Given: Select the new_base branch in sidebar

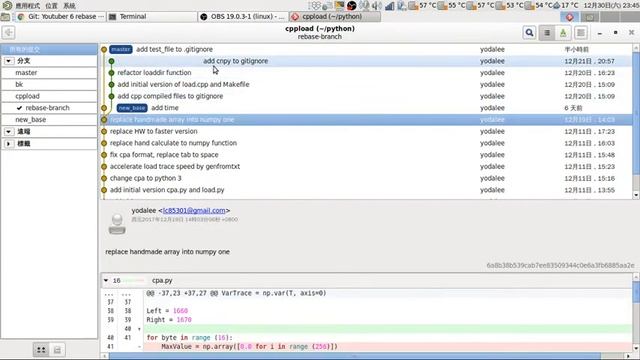Looking at the screenshot, I should (x=49, y=120).
